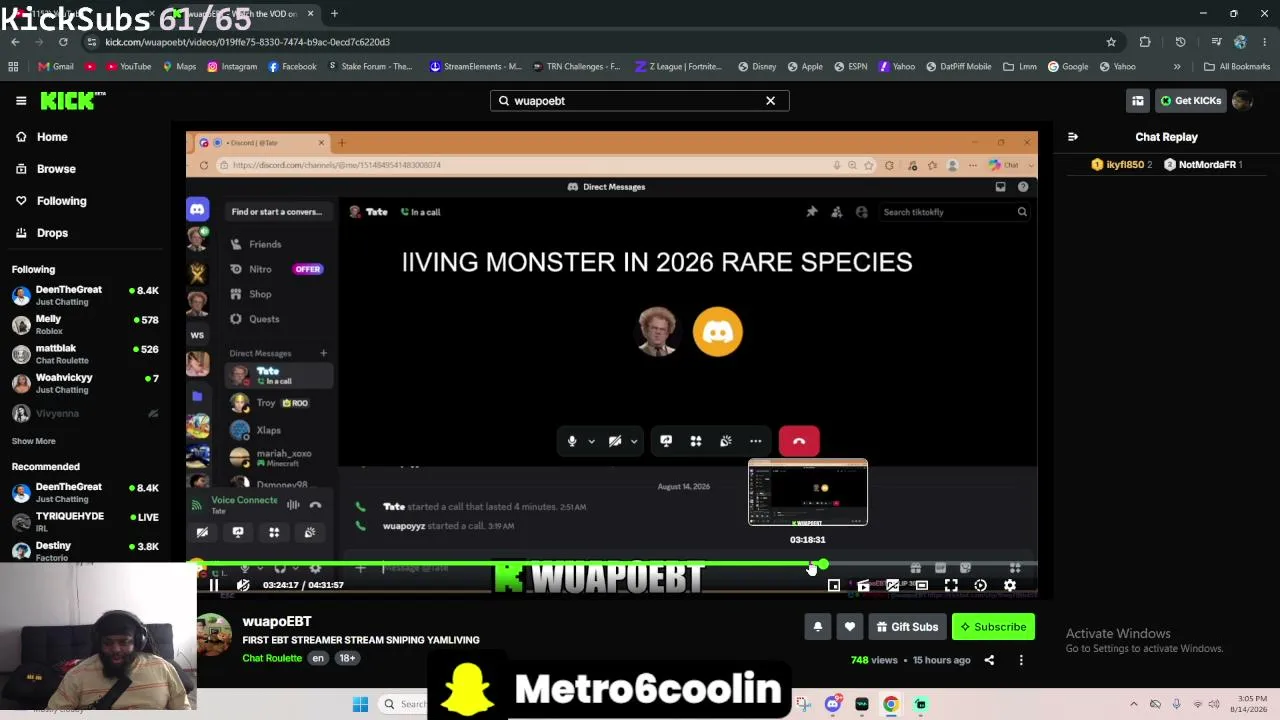
Task: Reload the page in Chrome
Action: 63,42
